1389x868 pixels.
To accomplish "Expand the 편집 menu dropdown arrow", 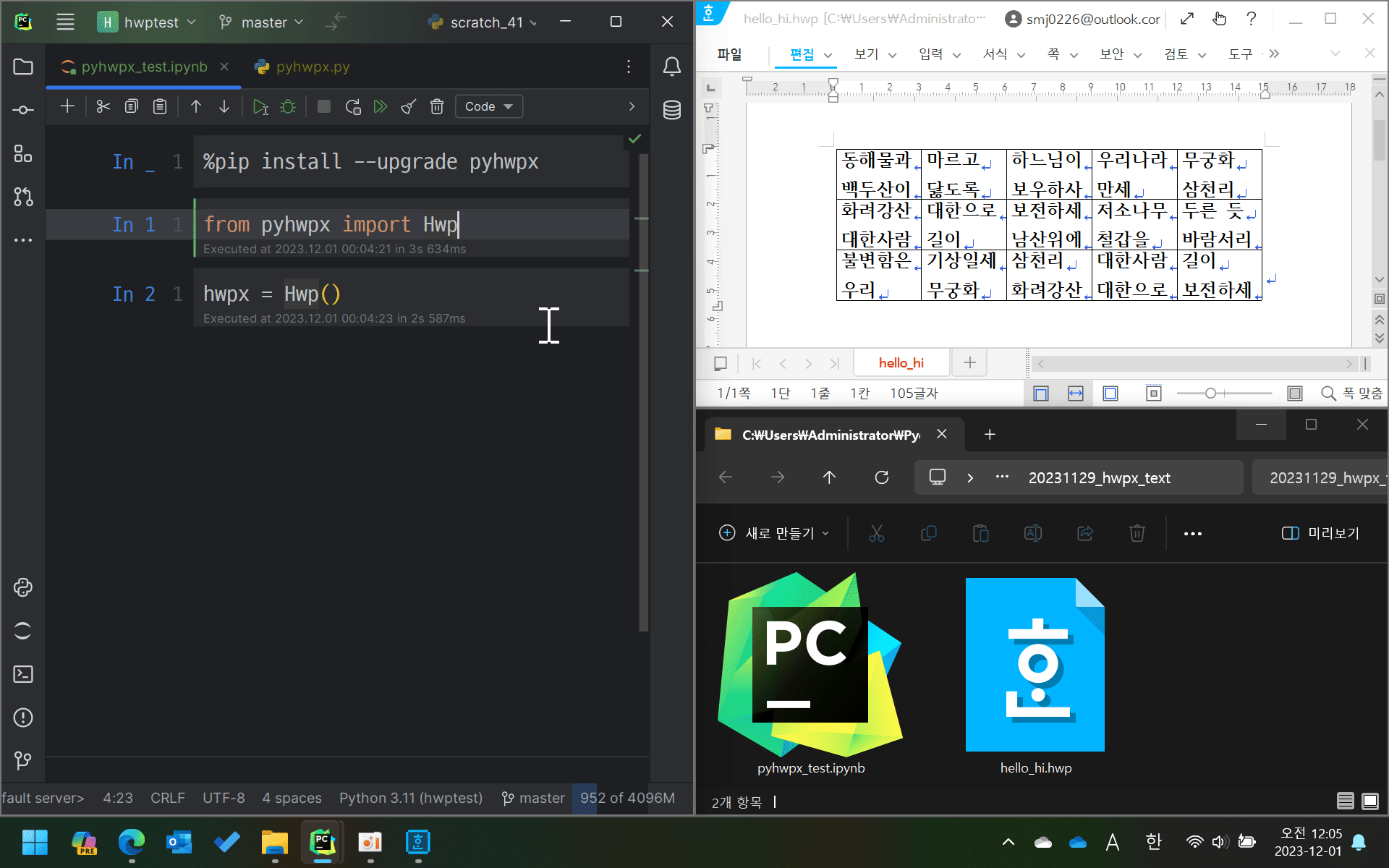I will click(x=828, y=55).
